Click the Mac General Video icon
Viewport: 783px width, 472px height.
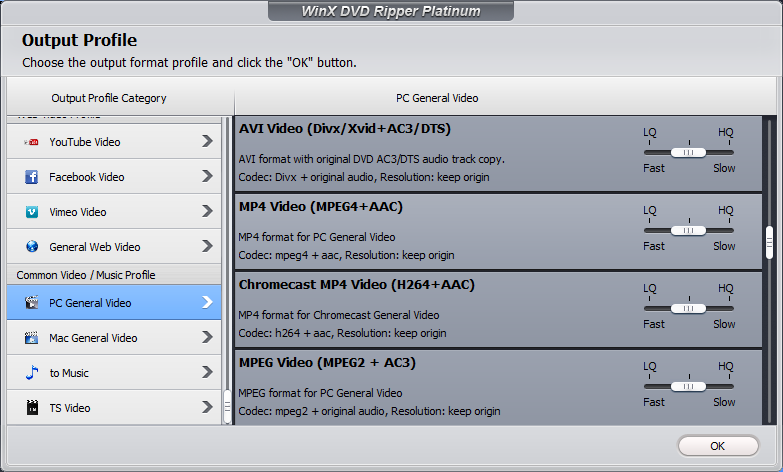32,338
